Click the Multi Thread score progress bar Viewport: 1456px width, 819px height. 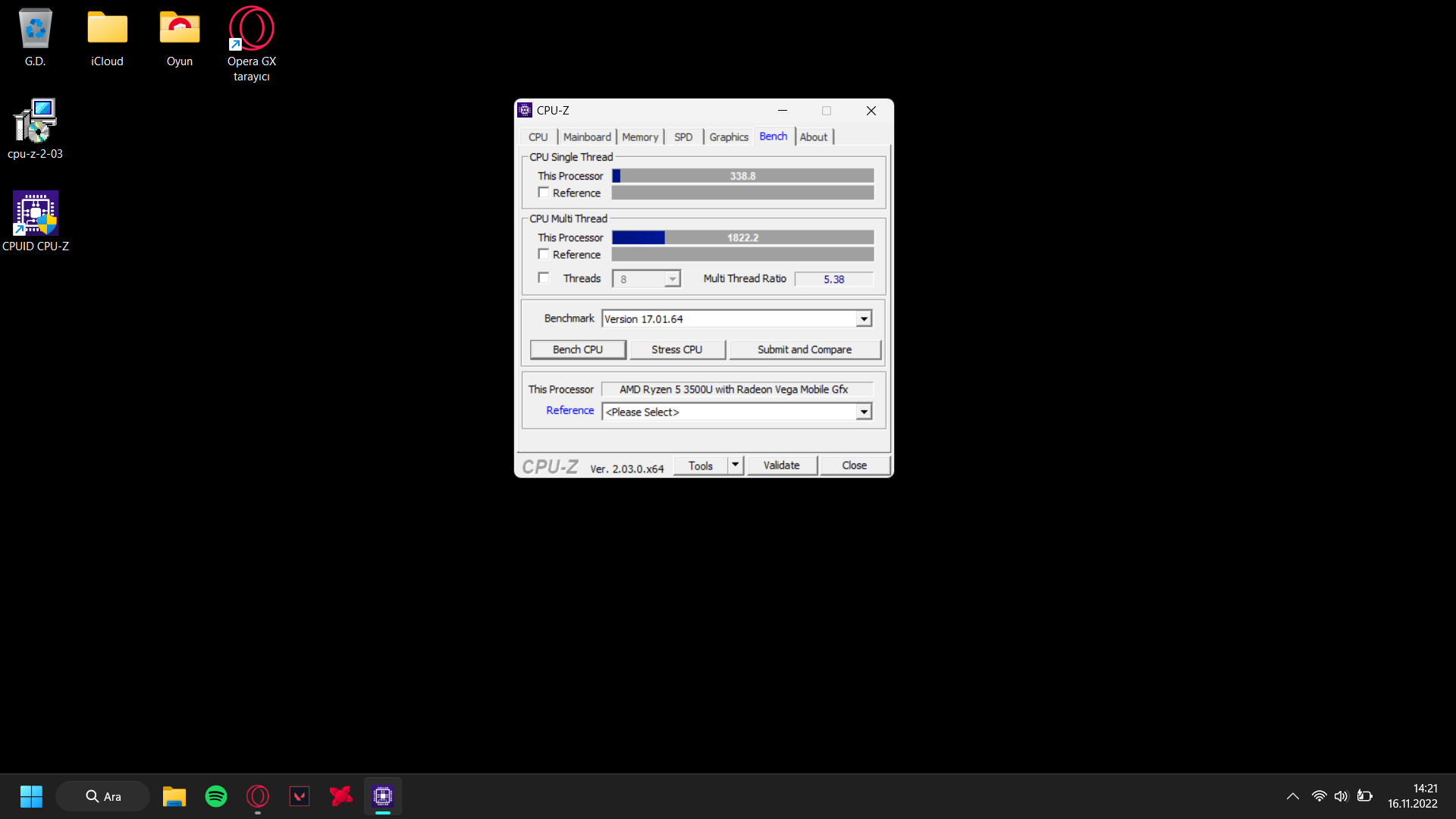pos(742,237)
